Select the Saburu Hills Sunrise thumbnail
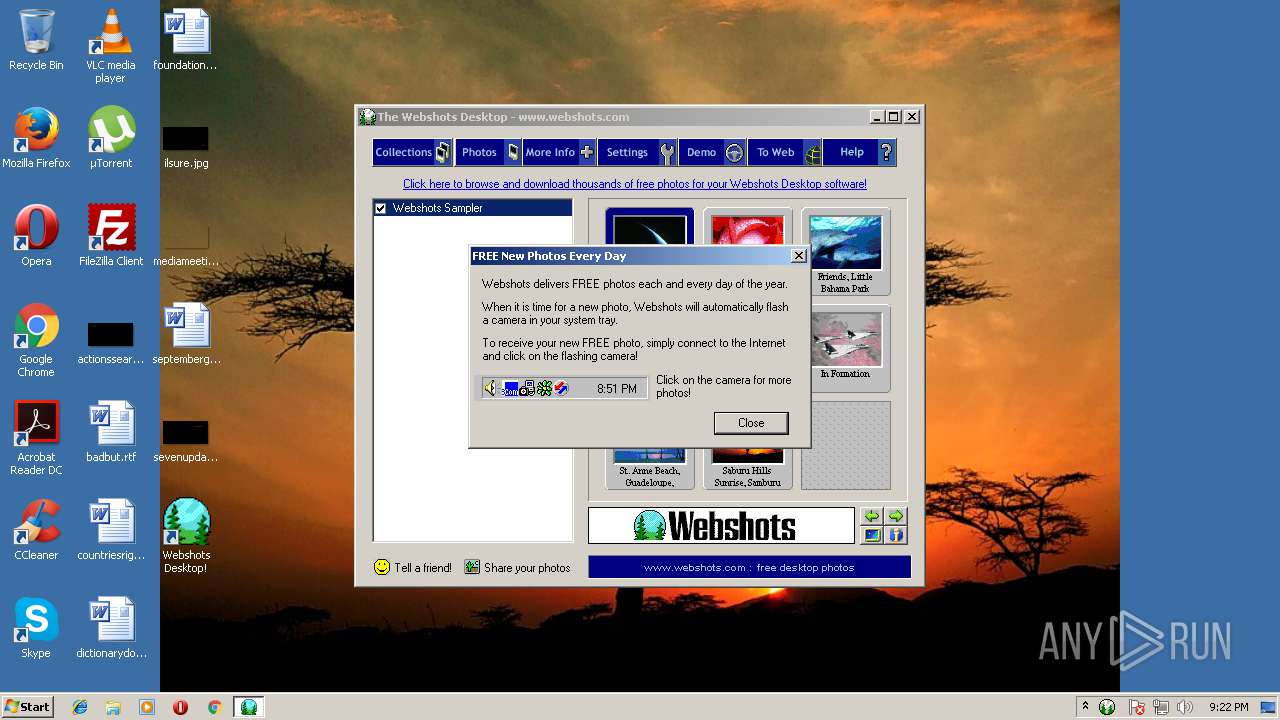The height and width of the screenshot is (720, 1280). 748,468
